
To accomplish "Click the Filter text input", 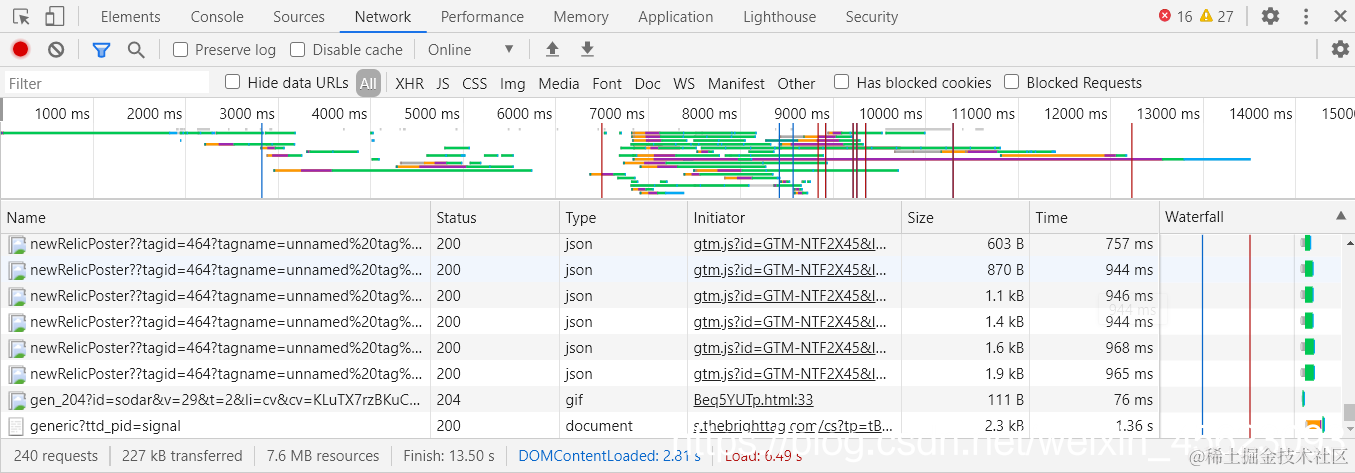I will click(x=108, y=83).
